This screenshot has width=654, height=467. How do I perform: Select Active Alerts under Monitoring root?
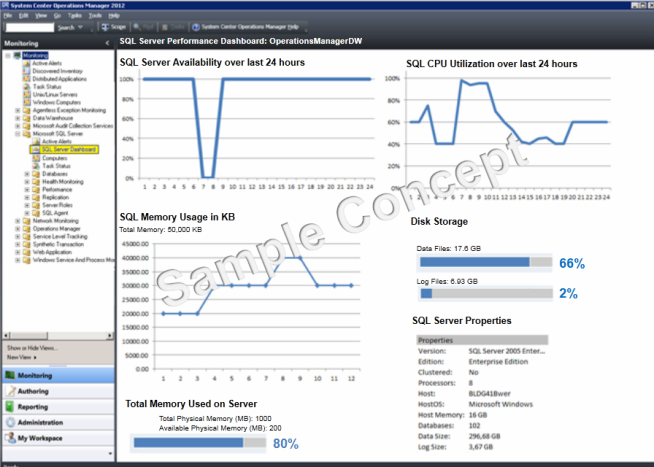coord(47,63)
